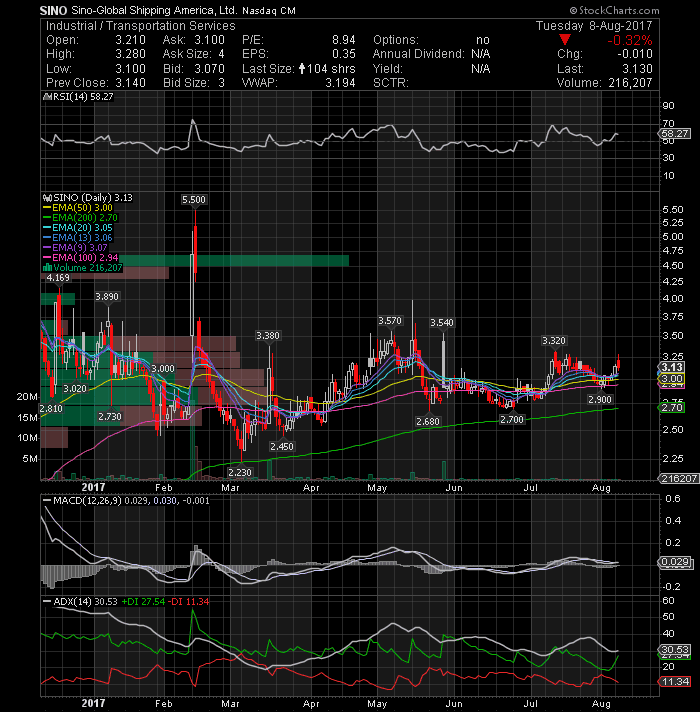Screen dimensions: 700x712
Task: Click the 216207 volume axis tag
Action: click(679, 478)
